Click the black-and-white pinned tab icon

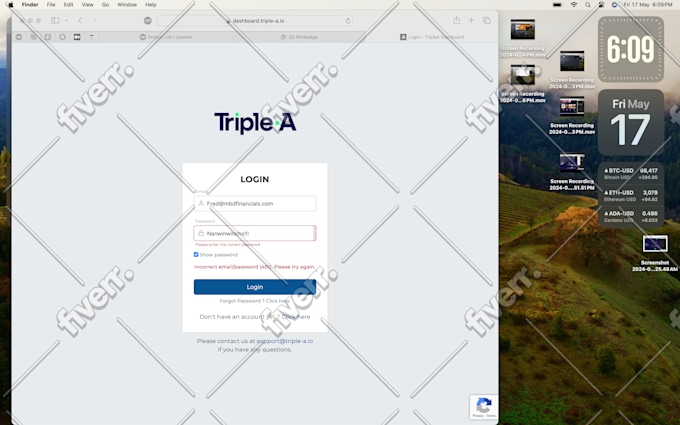coord(77,37)
